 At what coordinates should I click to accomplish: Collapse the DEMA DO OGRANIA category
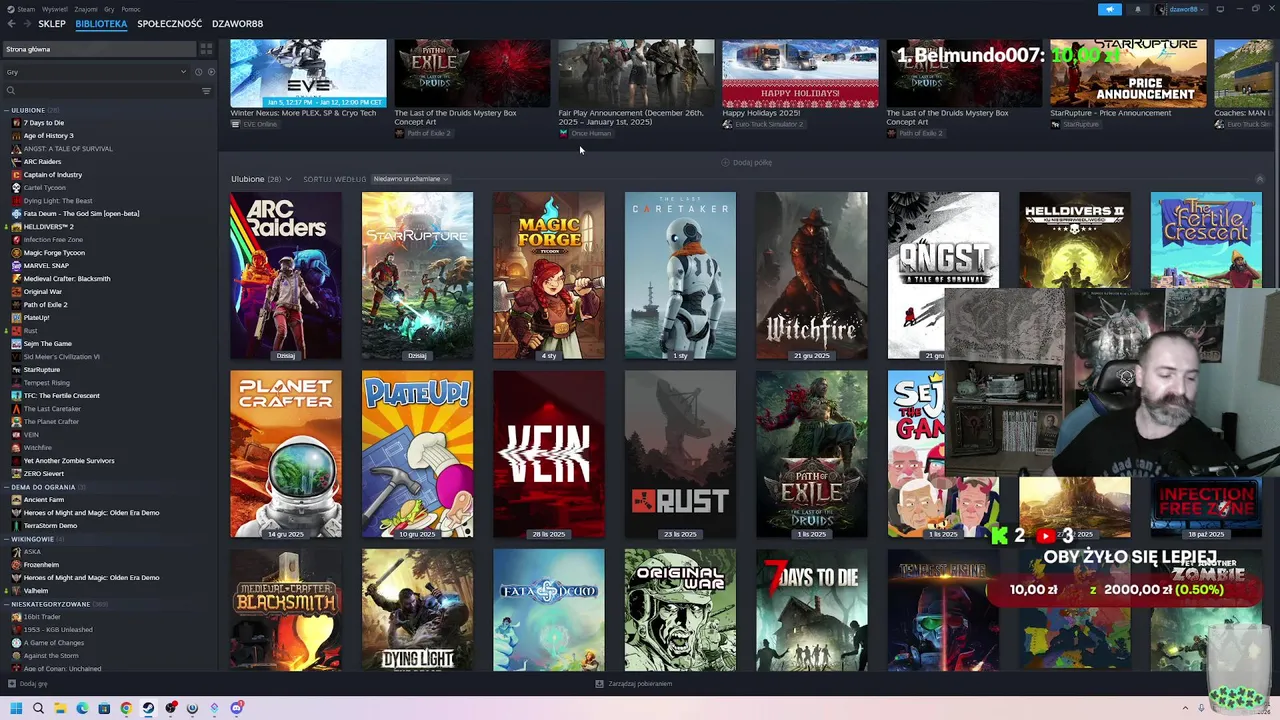pos(7,487)
